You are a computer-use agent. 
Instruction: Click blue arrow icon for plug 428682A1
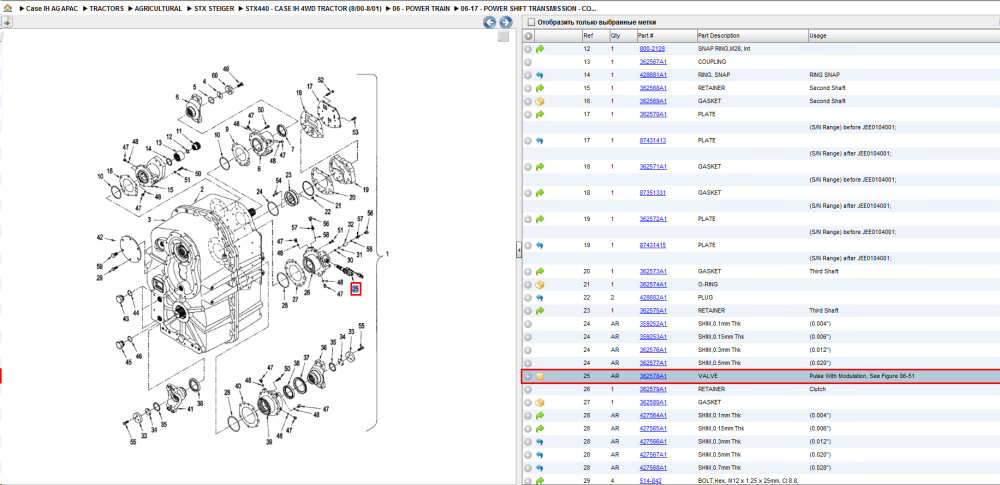pos(540,297)
